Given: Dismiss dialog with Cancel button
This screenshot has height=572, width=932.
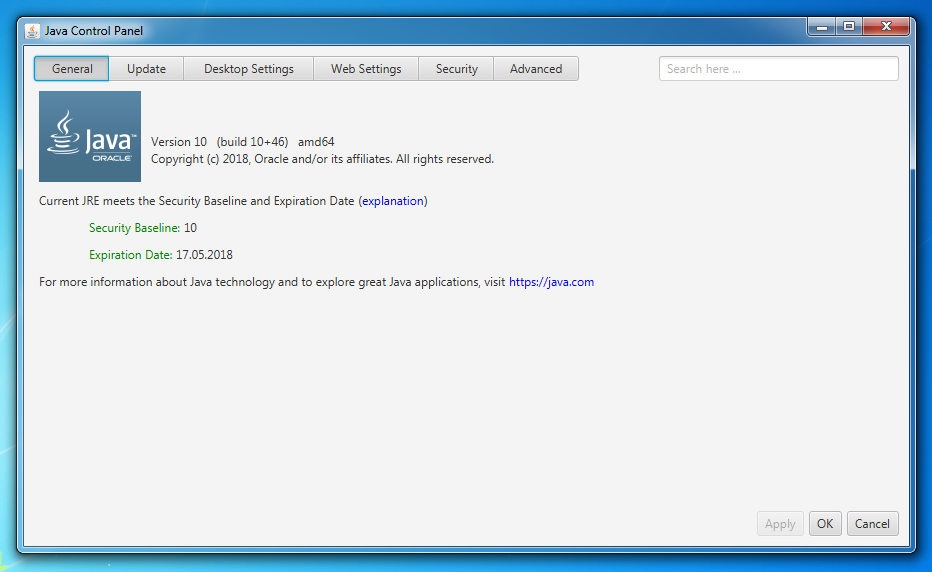Looking at the screenshot, I should pyautogui.click(x=872, y=523).
